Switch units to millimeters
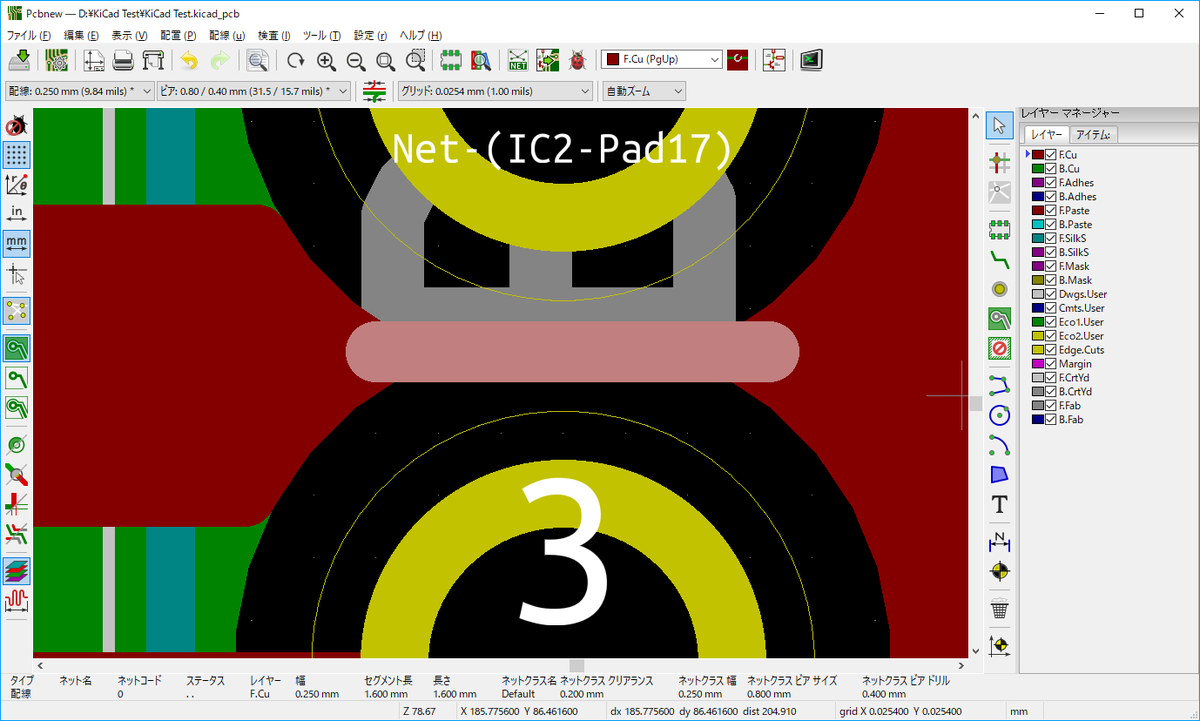The width and height of the screenshot is (1200, 721). click(16, 243)
